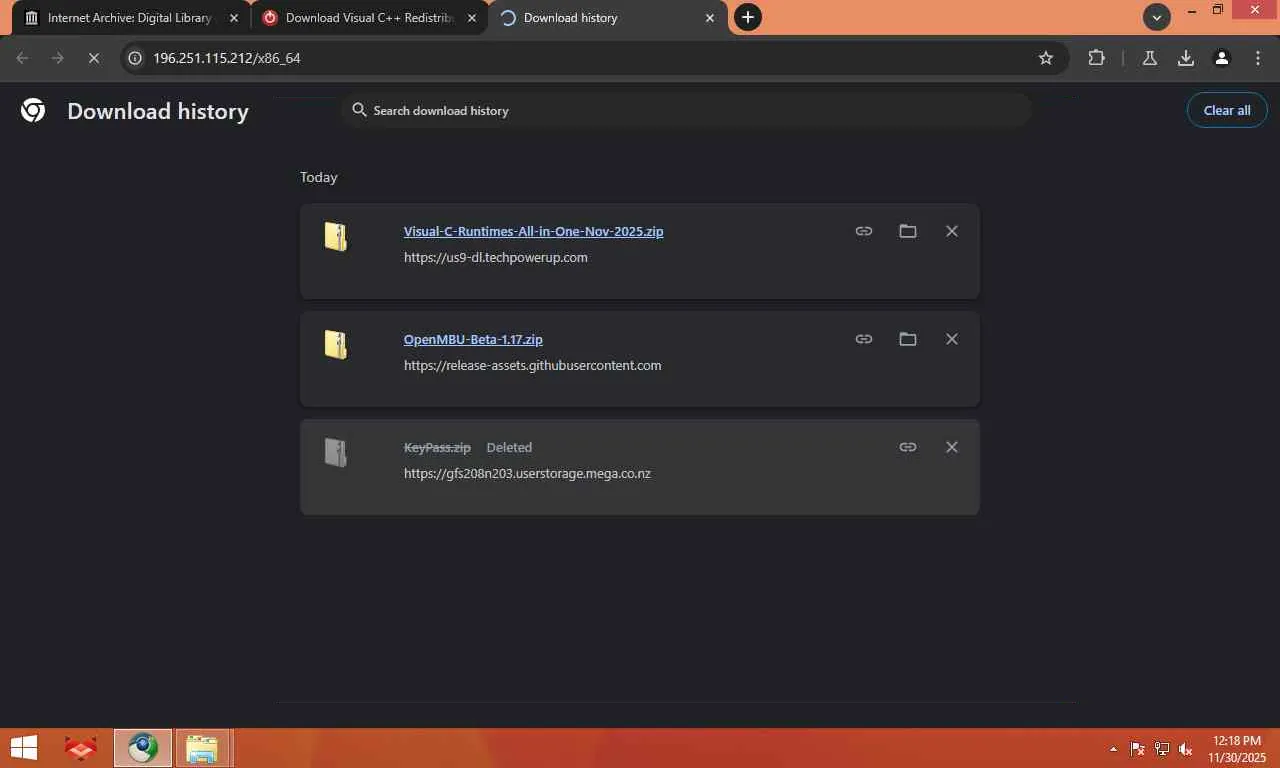Close the Download Visual C++ tab
Viewport: 1280px width, 768px height.
(472, 18)
